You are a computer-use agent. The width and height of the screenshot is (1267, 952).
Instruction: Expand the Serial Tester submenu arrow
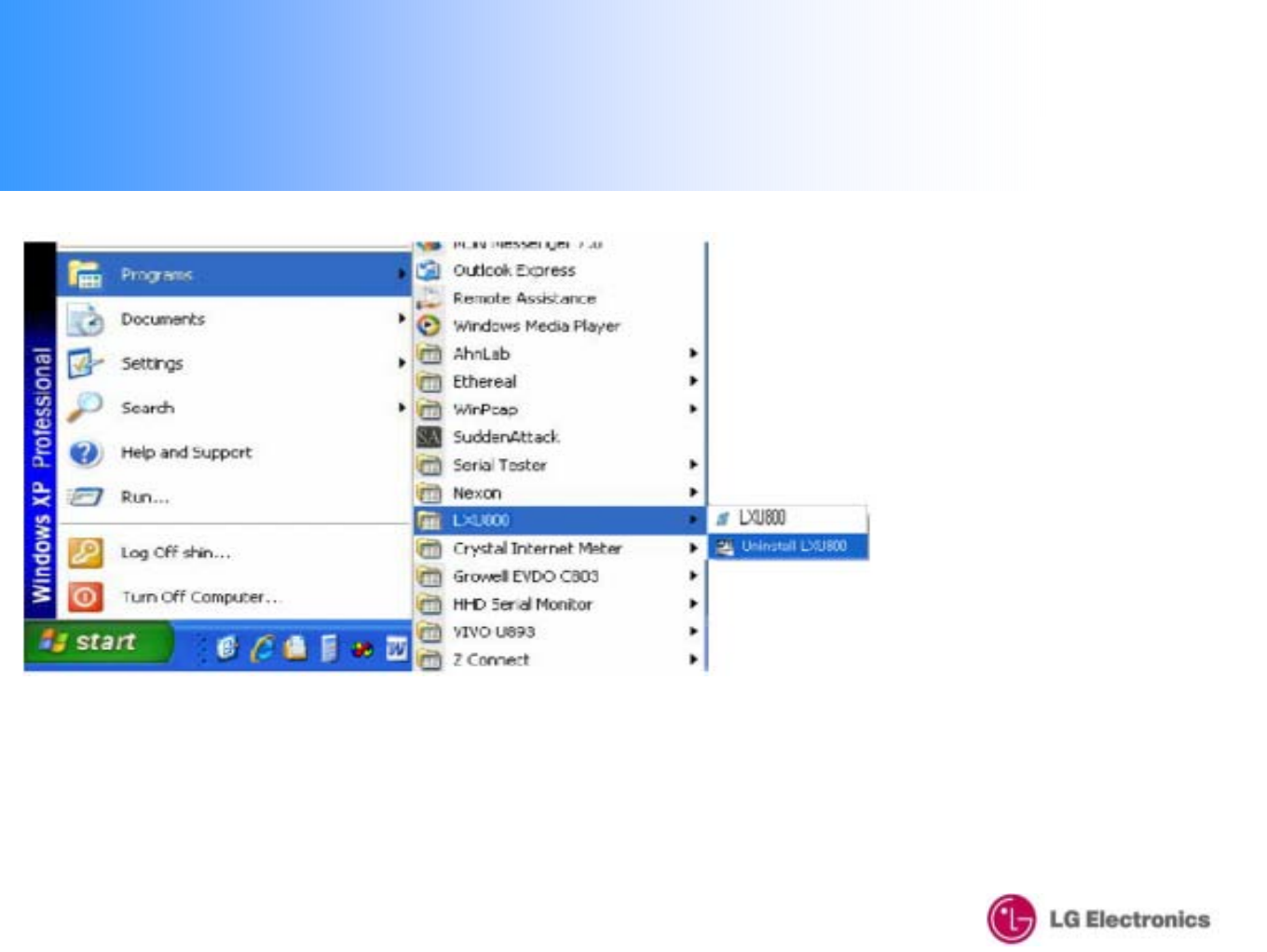pyautogui.click(x=693, y=465)
